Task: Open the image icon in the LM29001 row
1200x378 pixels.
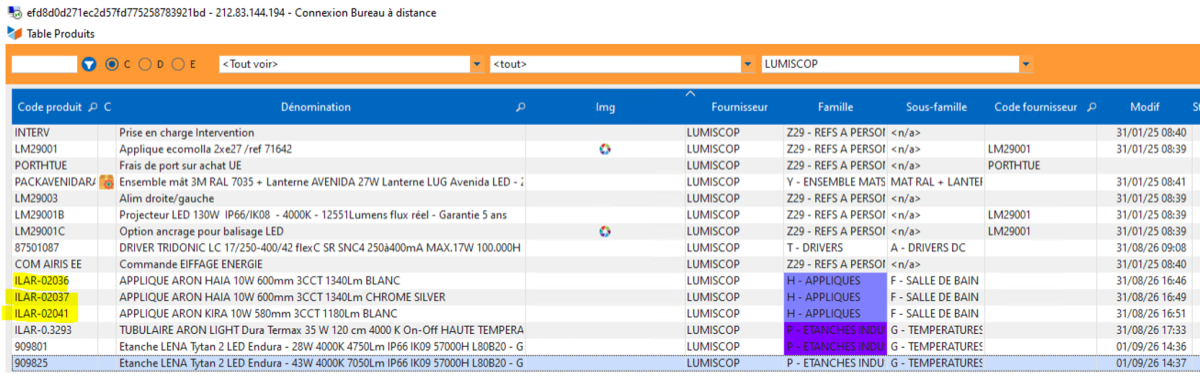Action: click(x=605, y=149)
